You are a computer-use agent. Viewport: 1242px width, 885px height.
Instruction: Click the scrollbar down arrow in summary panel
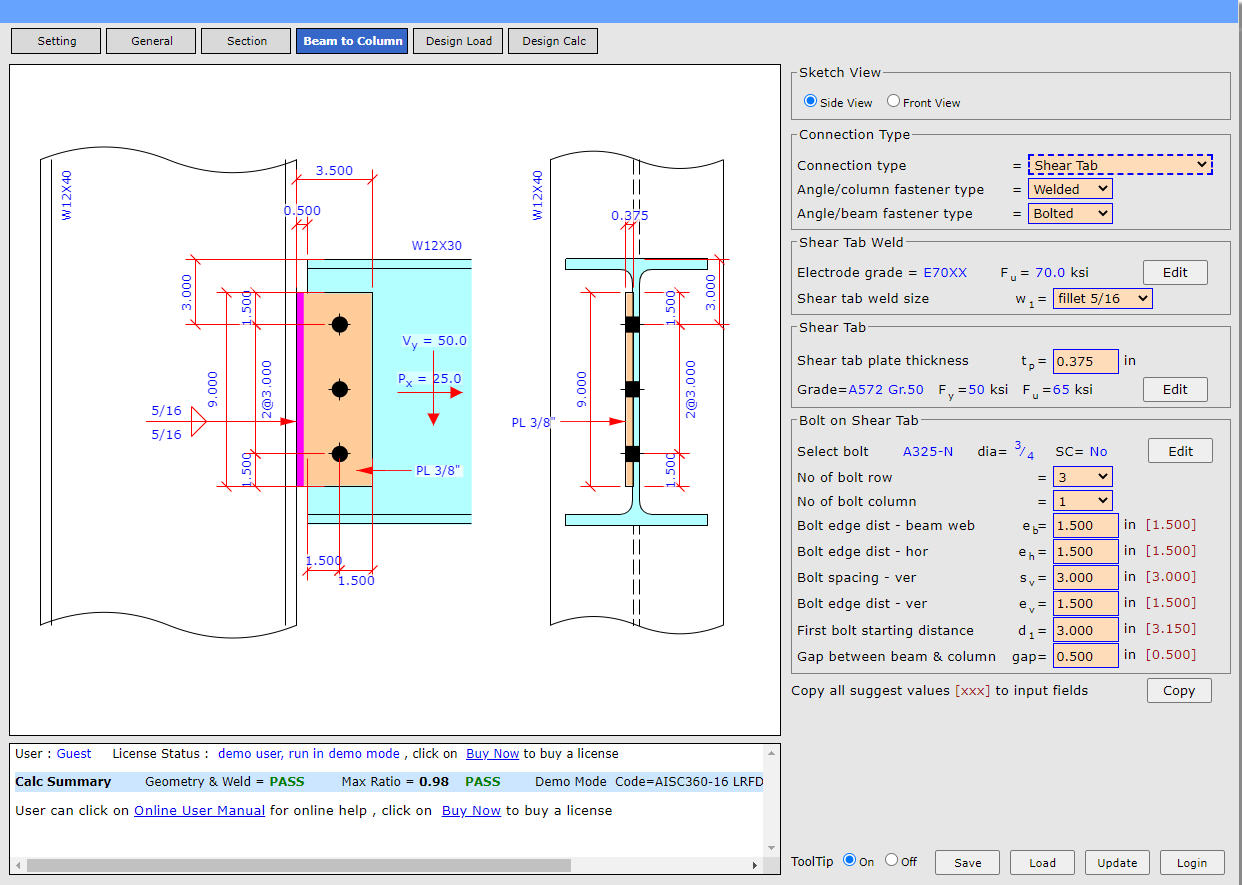[770, 846]
